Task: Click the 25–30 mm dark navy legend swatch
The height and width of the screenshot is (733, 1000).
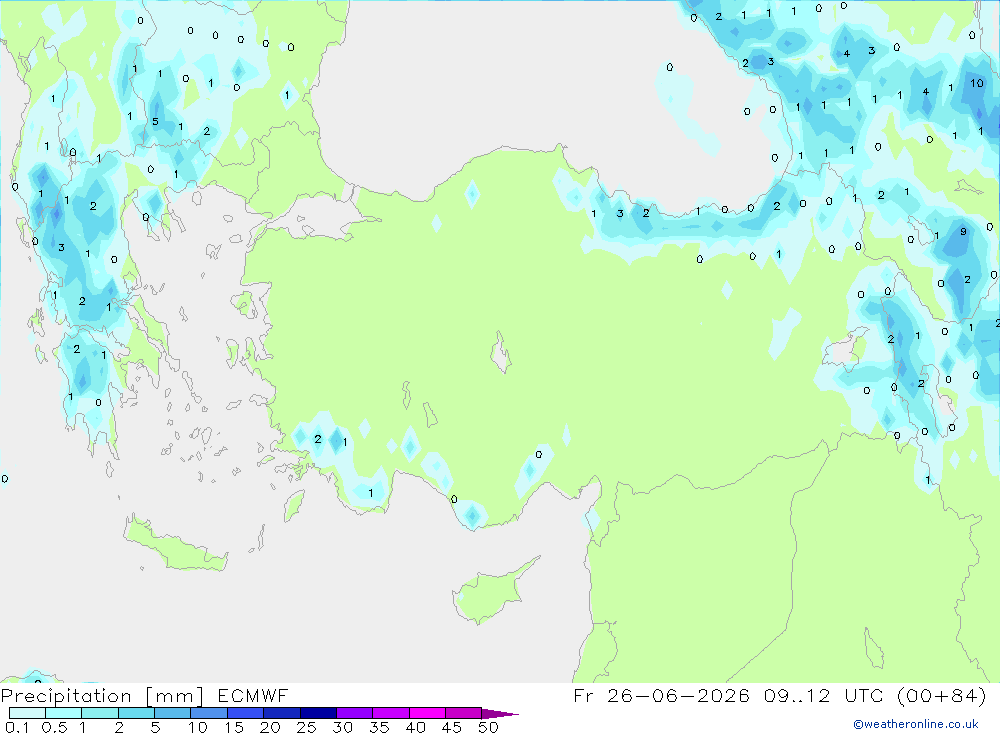Action: click(318, 713)
